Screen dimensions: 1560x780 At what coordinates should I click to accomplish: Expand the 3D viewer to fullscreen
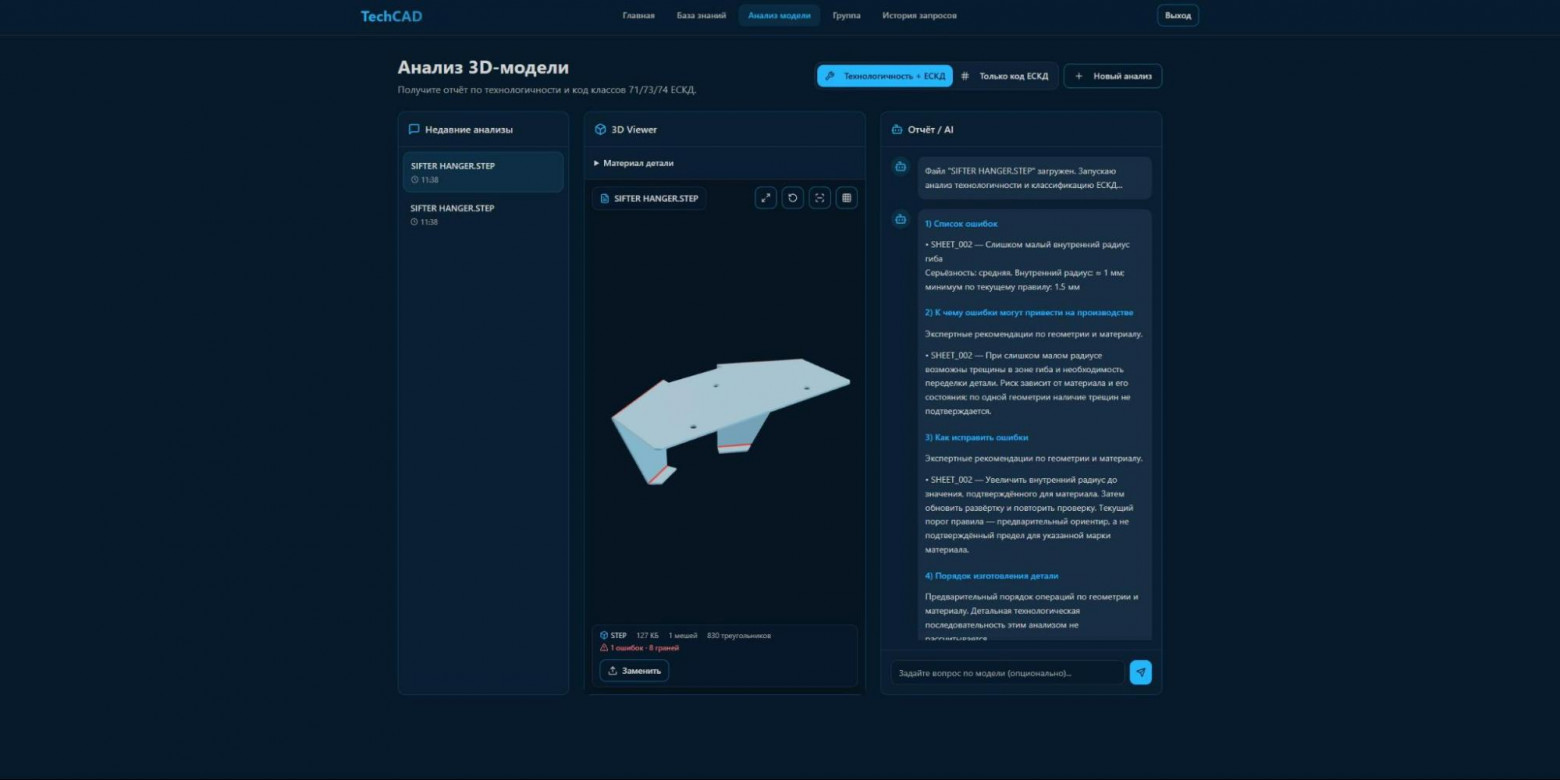tap(766, 198)
